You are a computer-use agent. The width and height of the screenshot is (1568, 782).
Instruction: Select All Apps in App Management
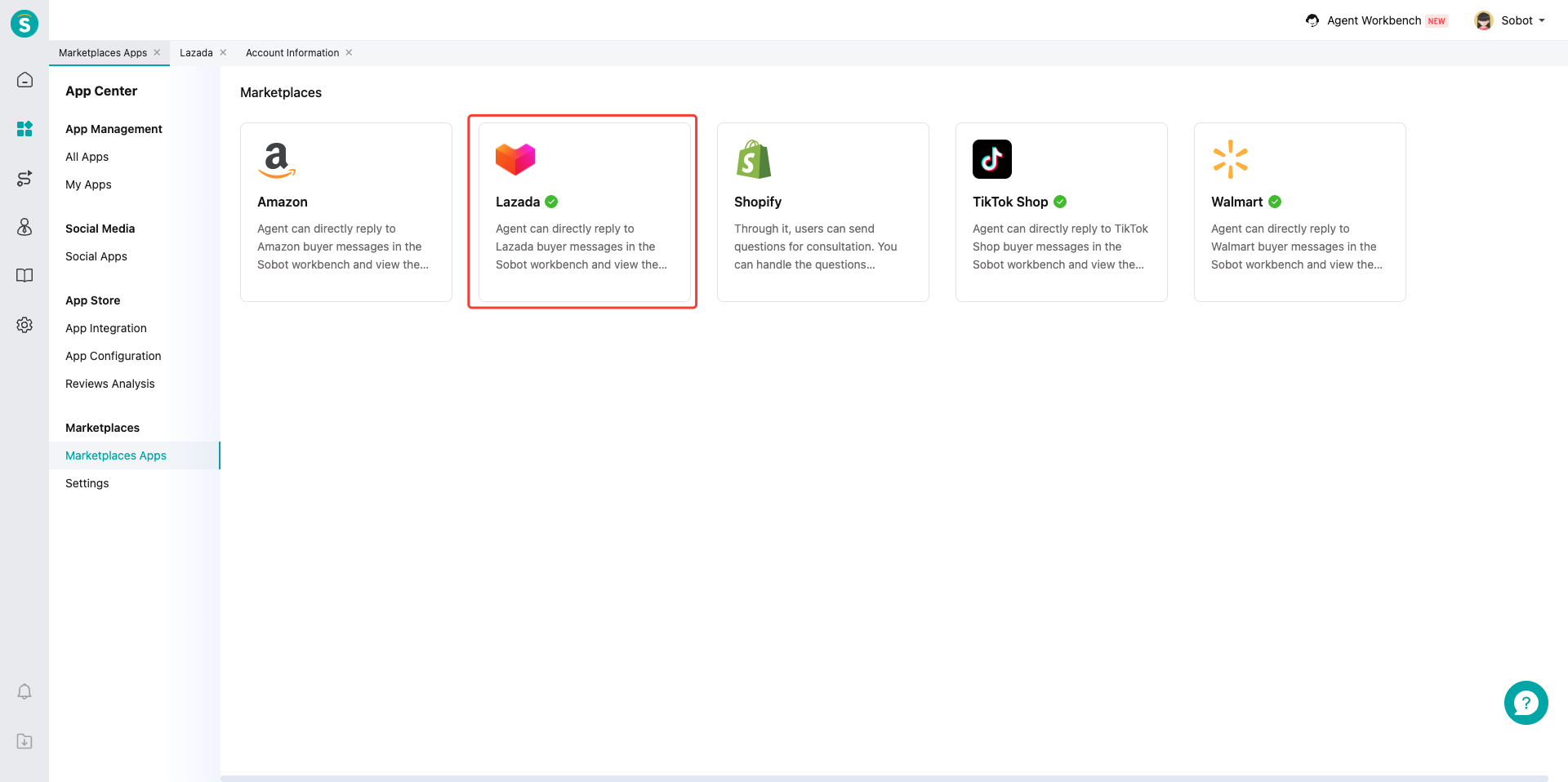click(x=87, y=157)
